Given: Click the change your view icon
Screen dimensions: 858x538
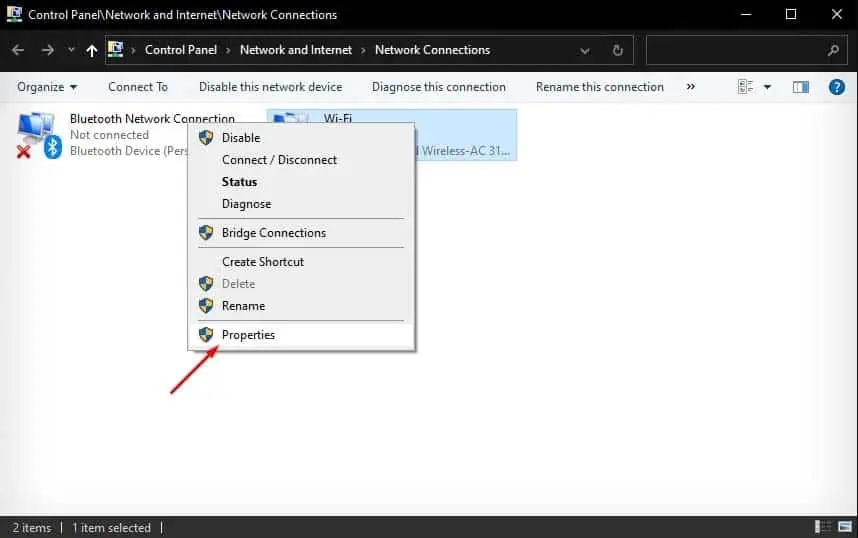Looking at the screenshot, I should pos(745,86).
